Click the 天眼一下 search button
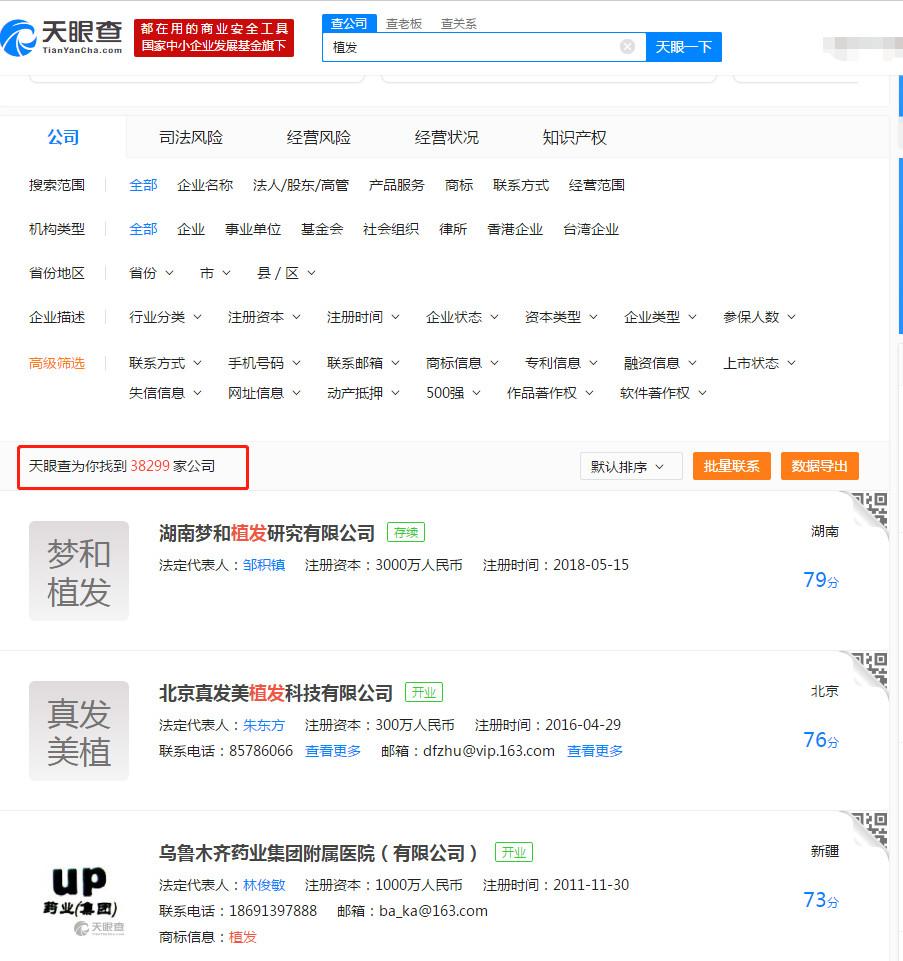903x961 pixels. click(683, 47)
